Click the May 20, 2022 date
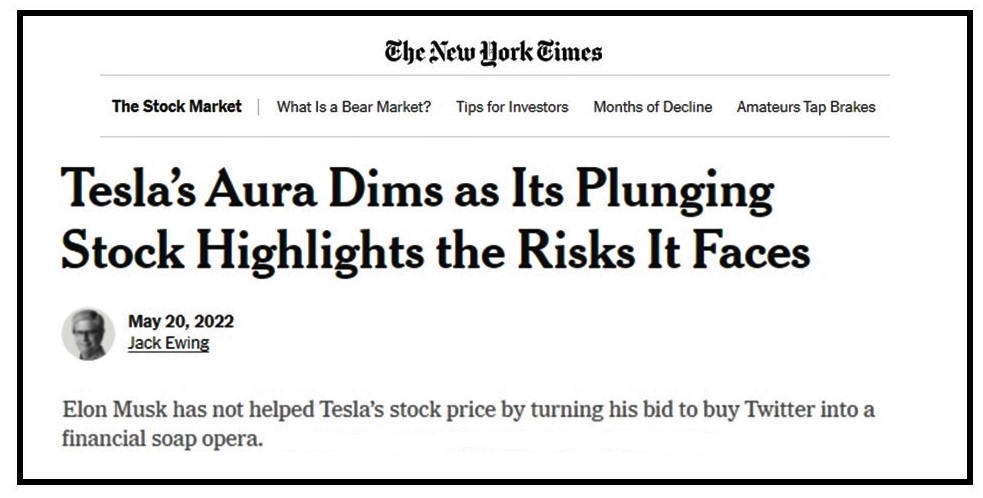This screenshot has width=983, height=498. tap(181, 321)
